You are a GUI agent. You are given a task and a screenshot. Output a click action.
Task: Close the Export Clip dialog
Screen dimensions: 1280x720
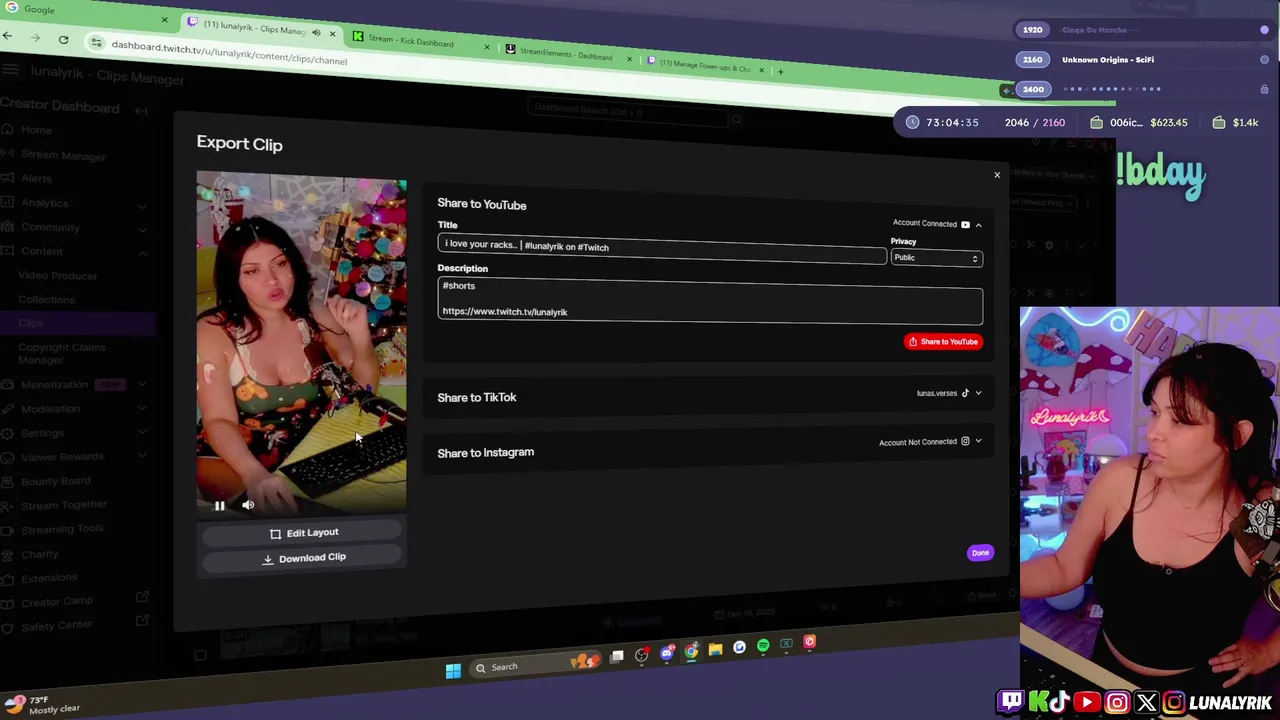[x=997, y=175]
